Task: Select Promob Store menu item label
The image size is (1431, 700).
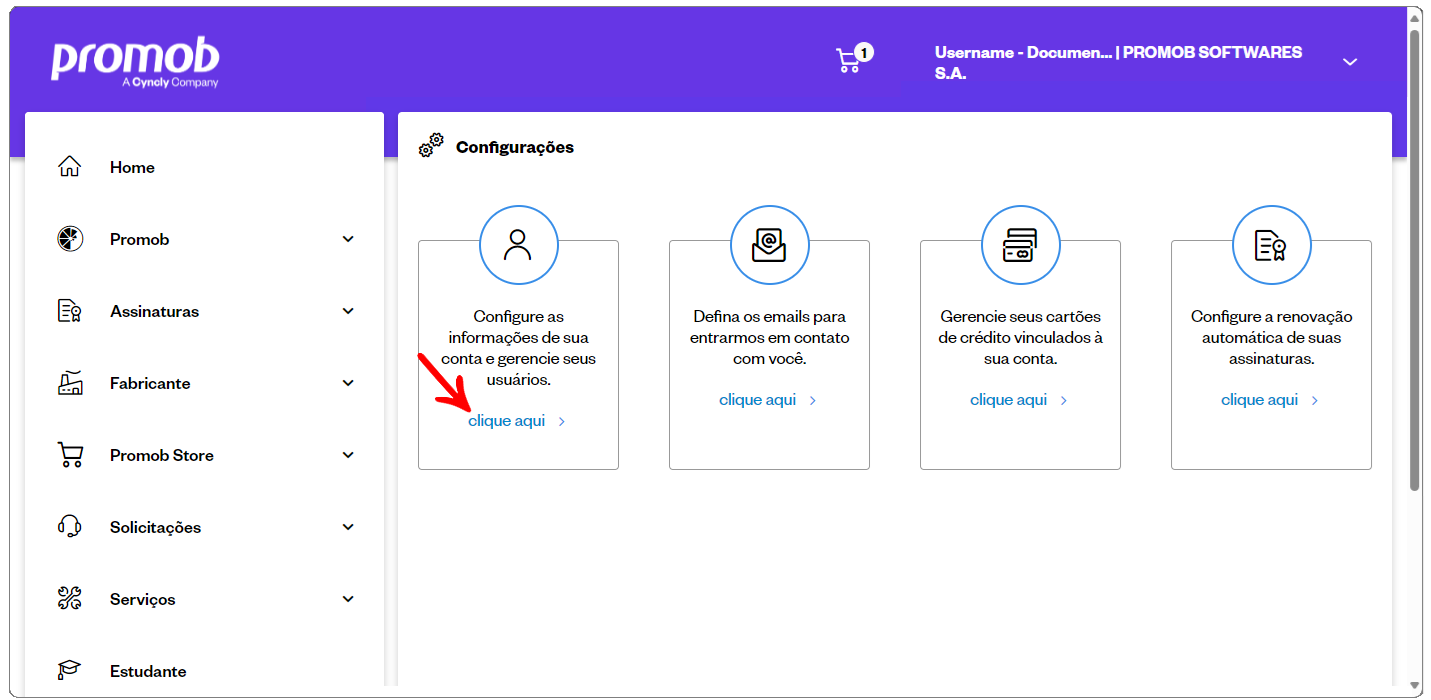Action: pyautogui.click(x=162, y=455)
